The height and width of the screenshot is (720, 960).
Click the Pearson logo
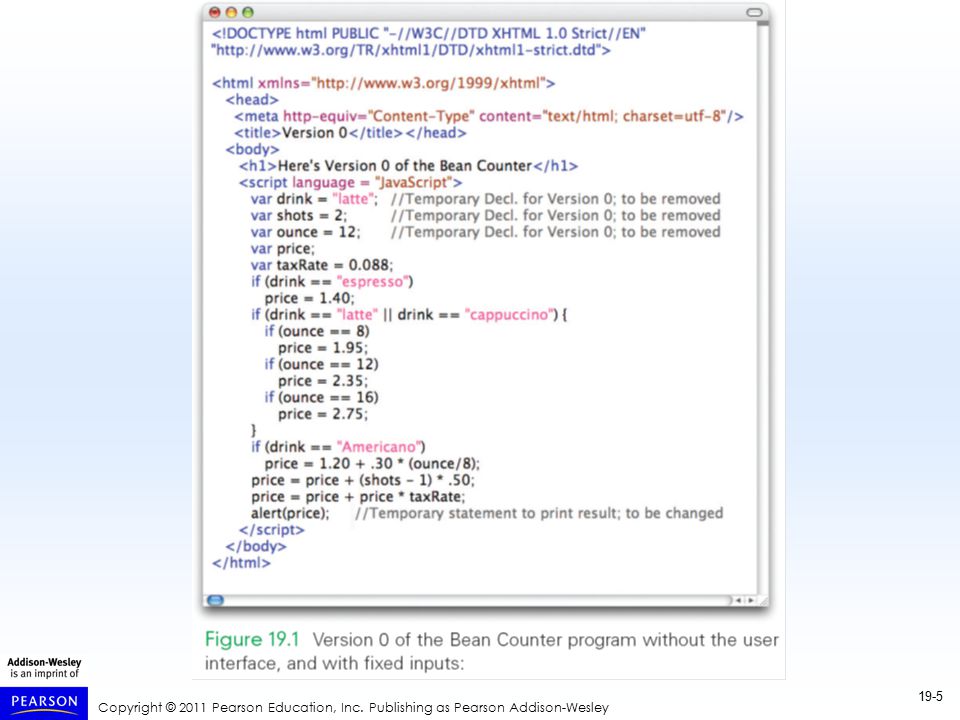click(44, 702)
